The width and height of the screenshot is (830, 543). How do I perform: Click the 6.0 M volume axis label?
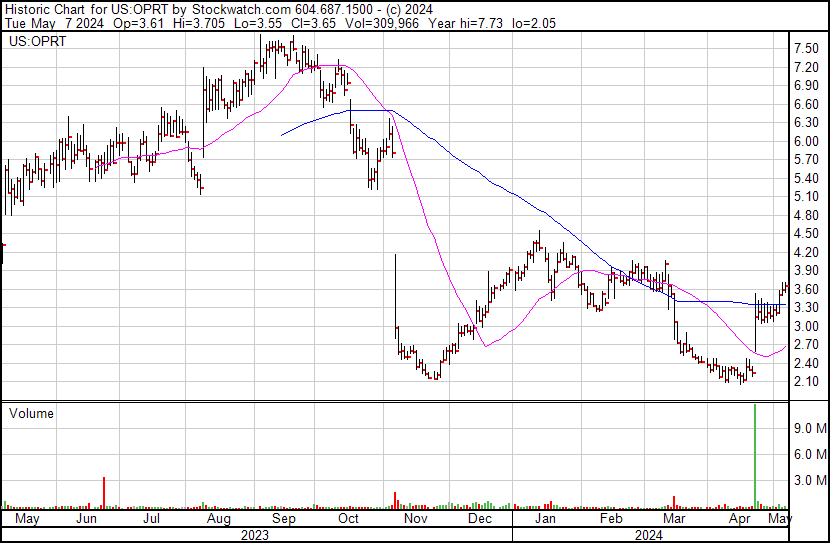pos(808,454)
